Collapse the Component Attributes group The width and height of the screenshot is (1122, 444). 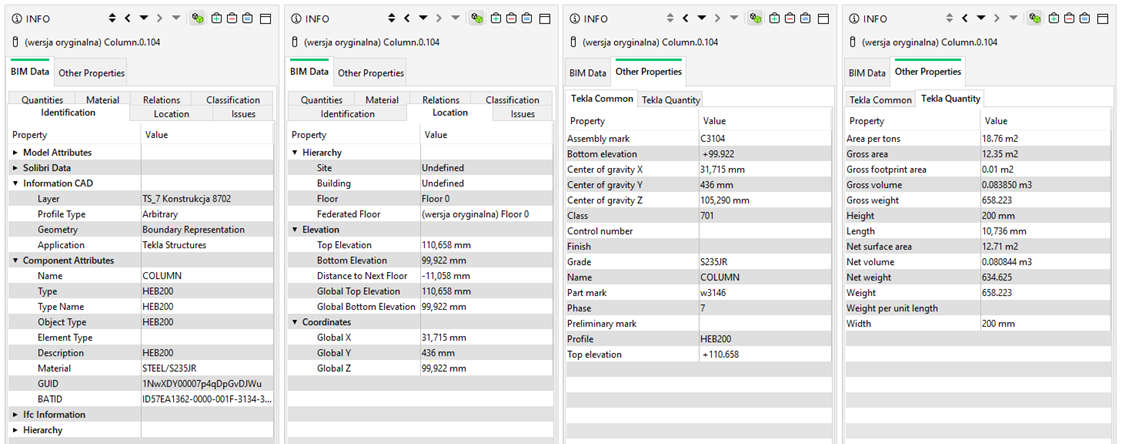point(16,261)
